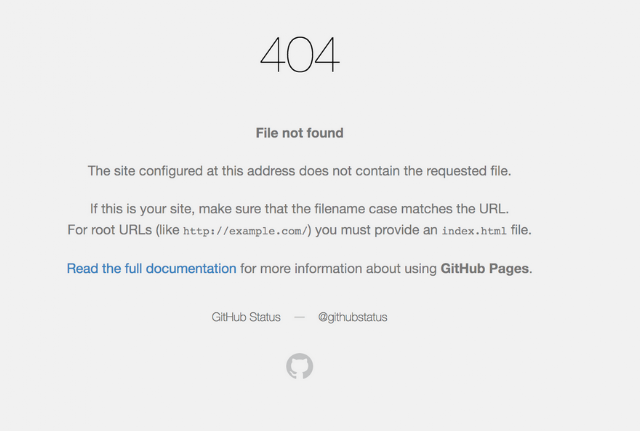Visit the @githubstatus Twitter link
Screen dimensions: 640x431
click(x=353, y=317)
